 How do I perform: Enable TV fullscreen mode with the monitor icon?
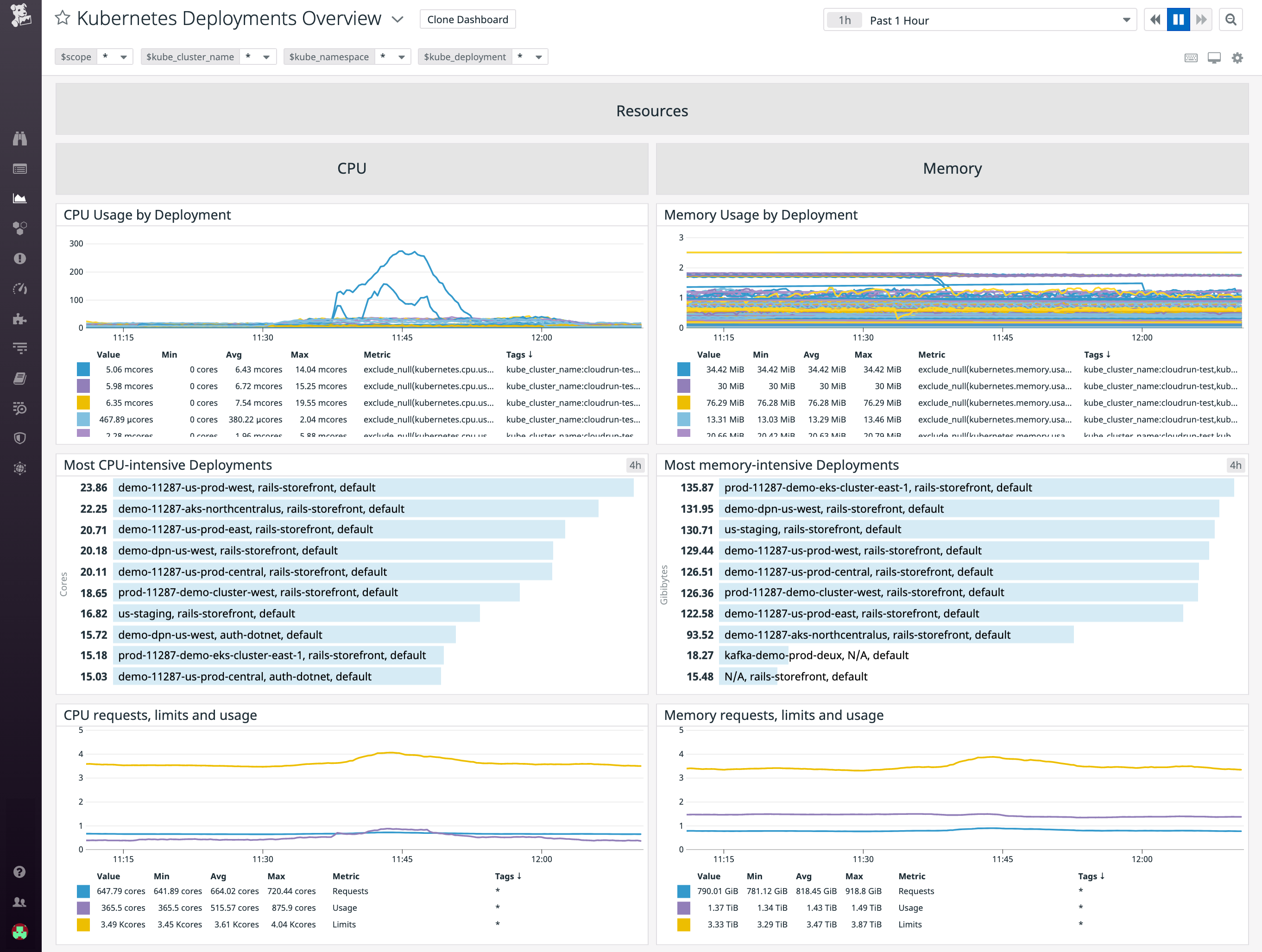1215,57
